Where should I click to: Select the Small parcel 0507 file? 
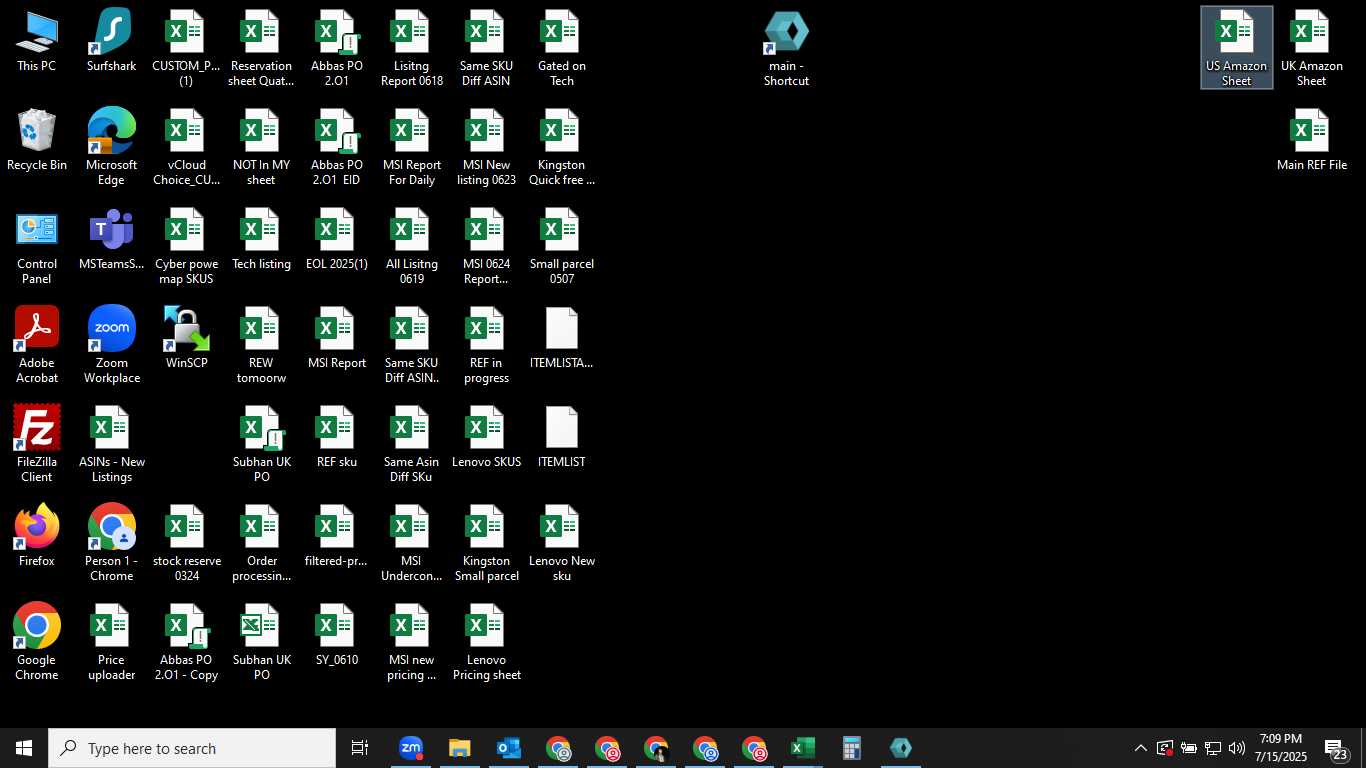pyautogui.click(x=561, y=247)
